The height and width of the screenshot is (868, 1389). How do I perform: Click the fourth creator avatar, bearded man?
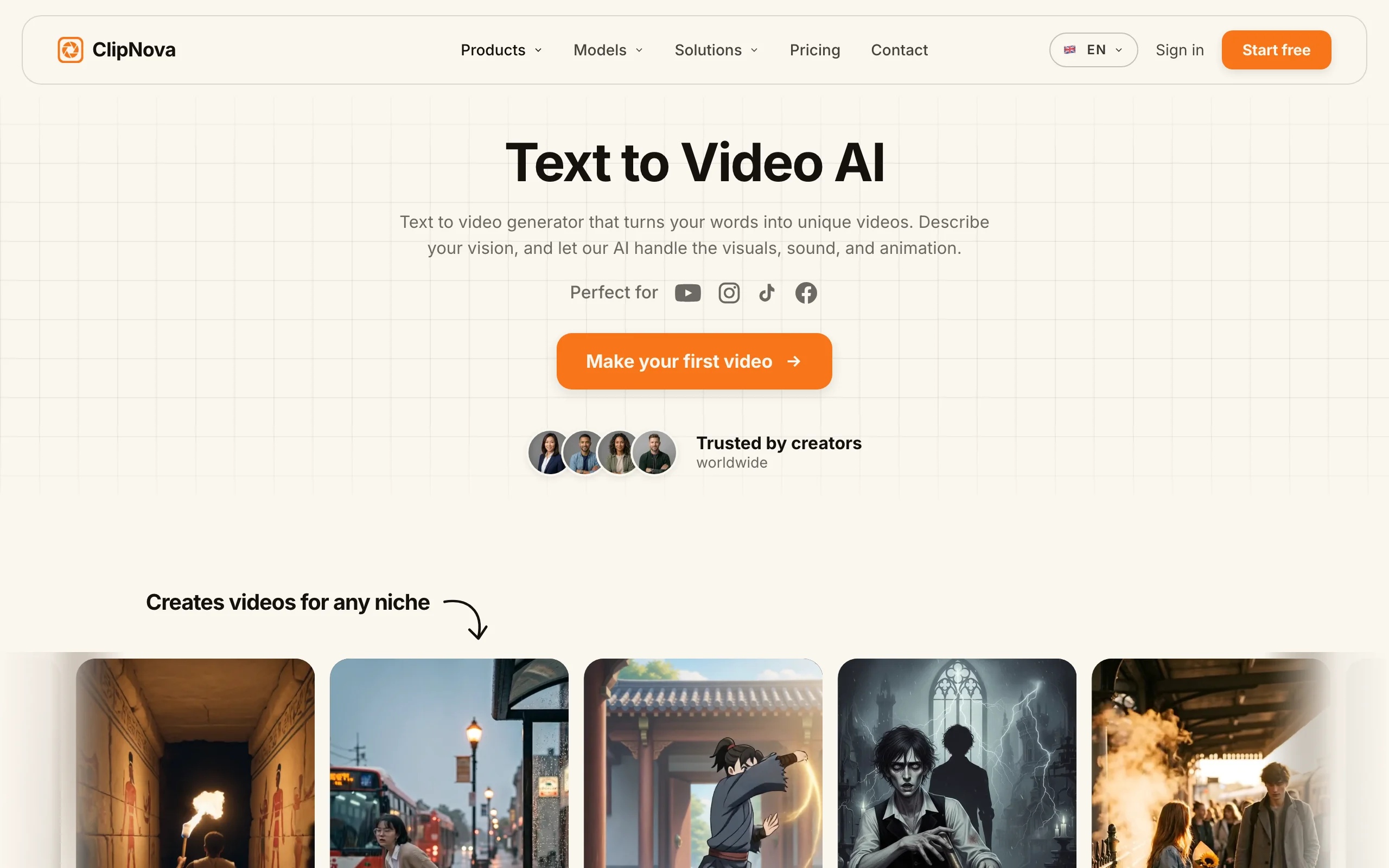654,452
